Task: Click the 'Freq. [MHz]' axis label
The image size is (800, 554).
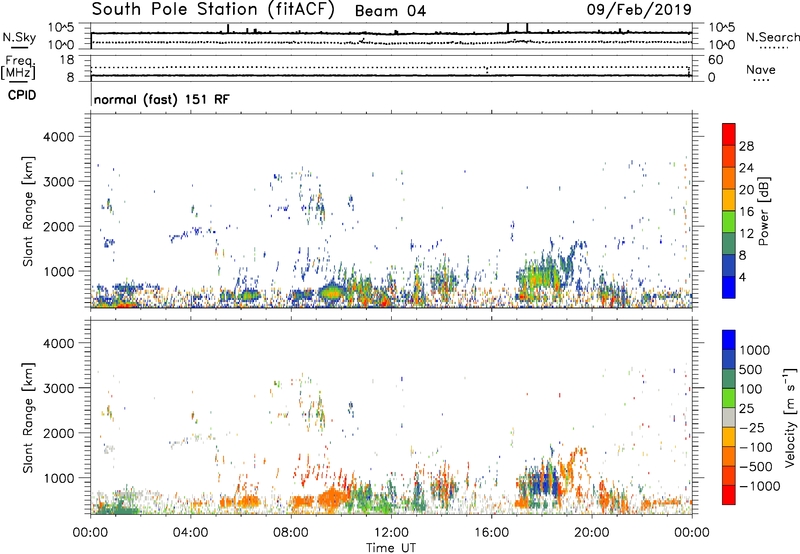Action: pos(18,68)
